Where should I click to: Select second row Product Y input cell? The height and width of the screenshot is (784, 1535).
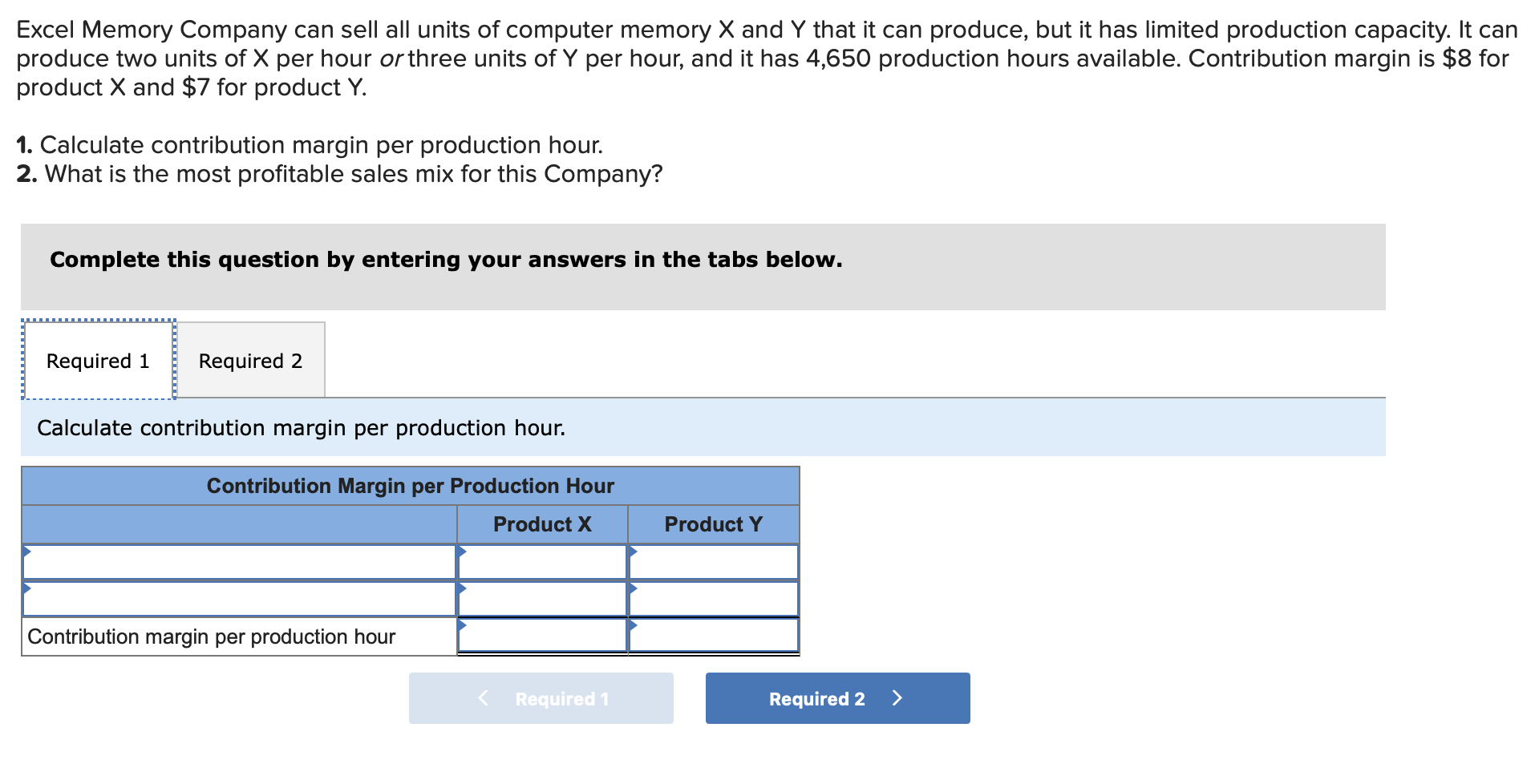pos(714,599)
